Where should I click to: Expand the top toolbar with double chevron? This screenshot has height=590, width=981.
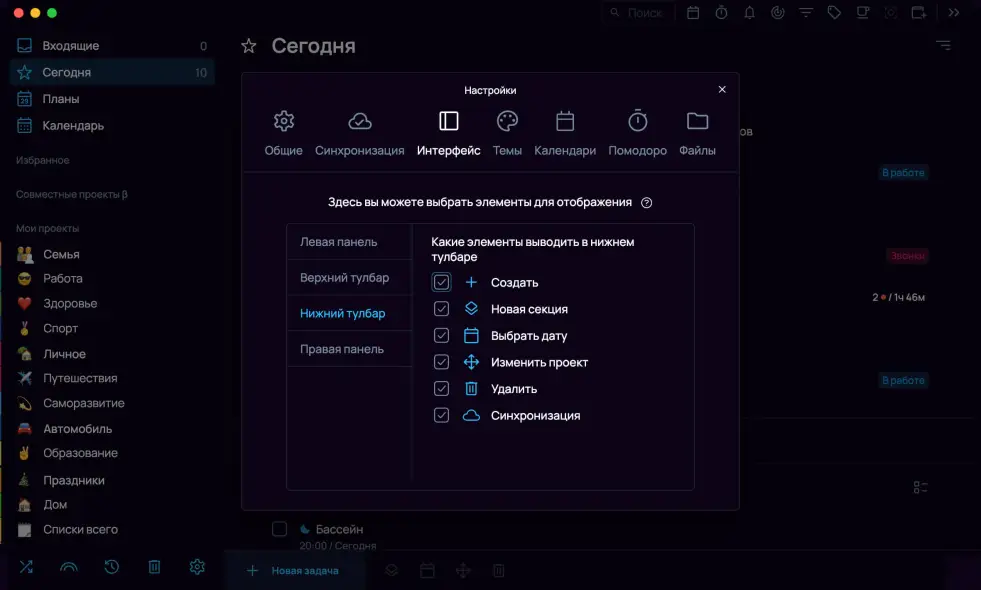(953, 13)
